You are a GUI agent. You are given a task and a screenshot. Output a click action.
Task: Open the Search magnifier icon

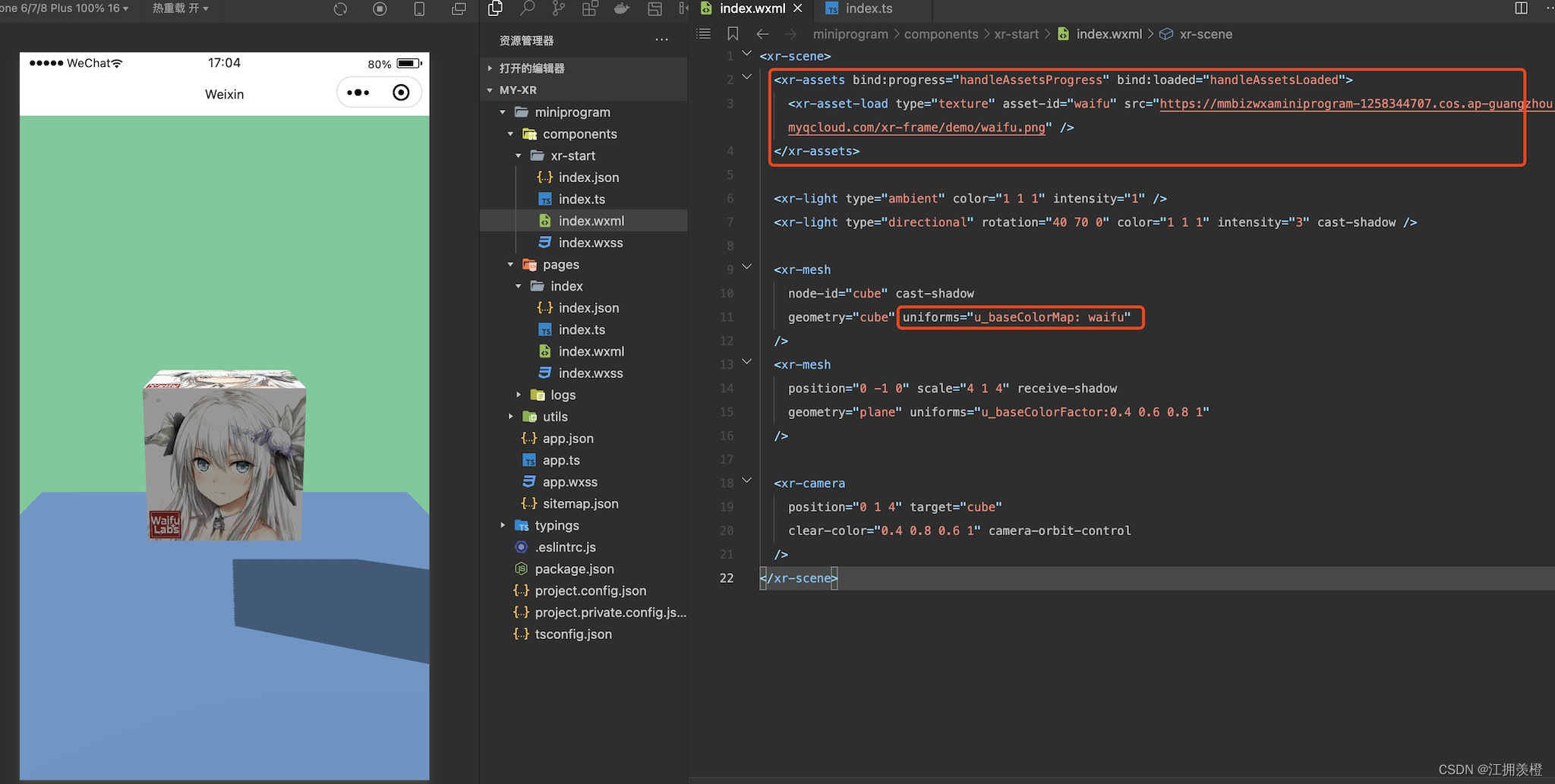(x=527, y=8)
